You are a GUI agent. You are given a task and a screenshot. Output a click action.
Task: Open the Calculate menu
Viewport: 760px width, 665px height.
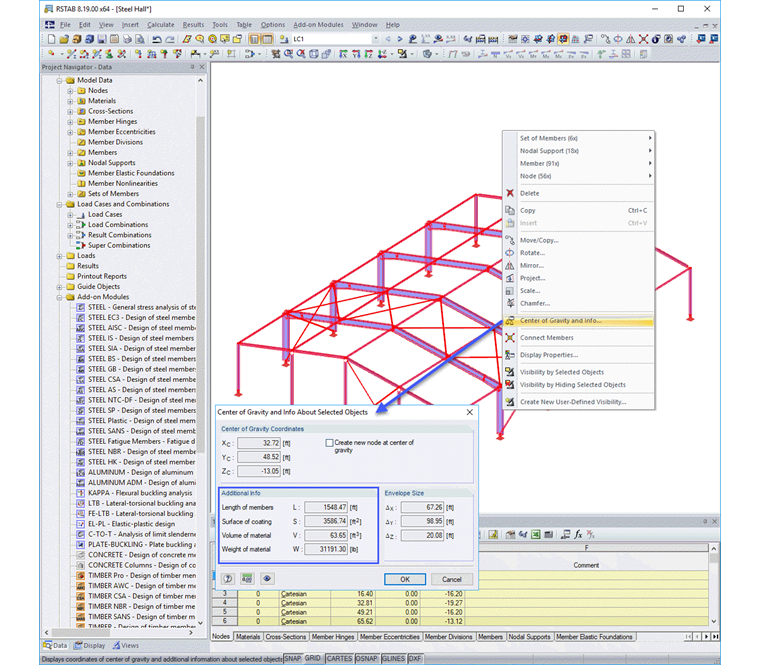(x=160, y=25)
